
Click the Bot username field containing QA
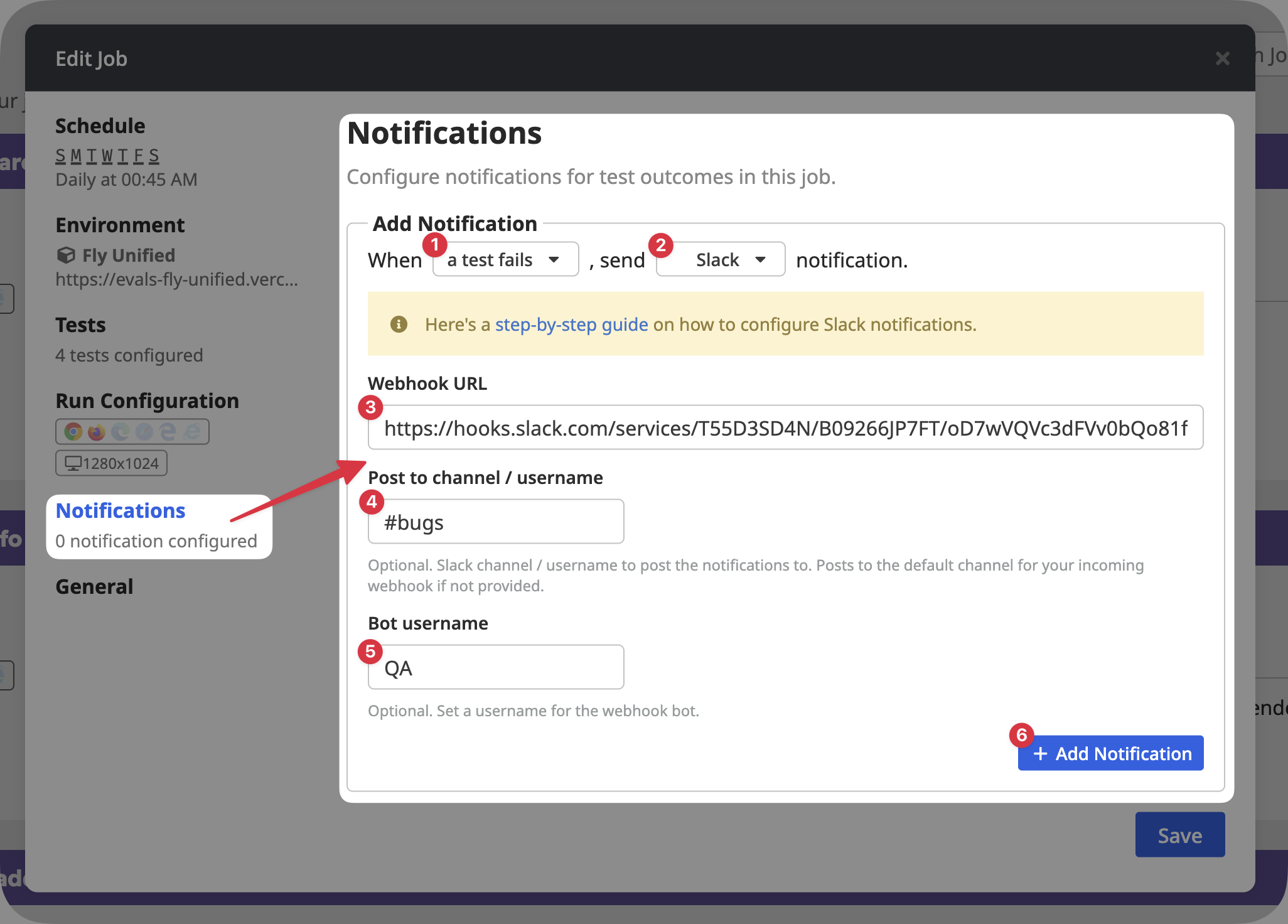pos(495,667)
